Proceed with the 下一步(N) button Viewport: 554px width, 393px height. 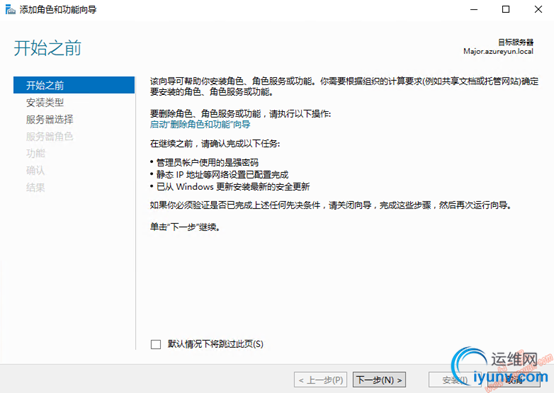379,380
